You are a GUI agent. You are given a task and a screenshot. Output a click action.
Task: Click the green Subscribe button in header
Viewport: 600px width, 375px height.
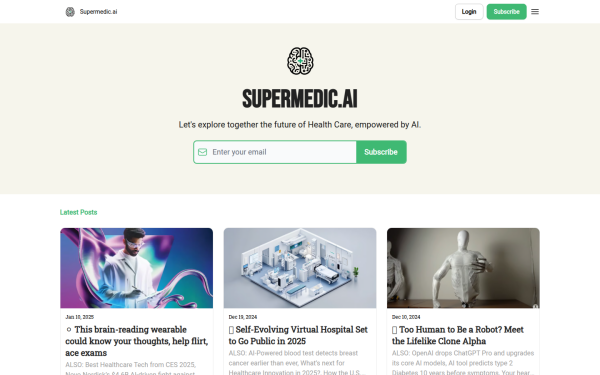[x=506, y=12]
